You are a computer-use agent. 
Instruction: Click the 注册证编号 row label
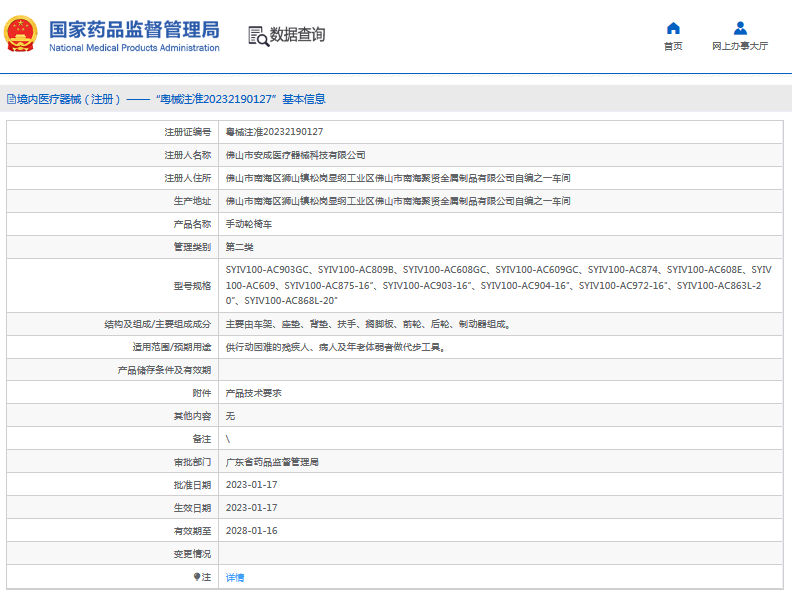188,132
